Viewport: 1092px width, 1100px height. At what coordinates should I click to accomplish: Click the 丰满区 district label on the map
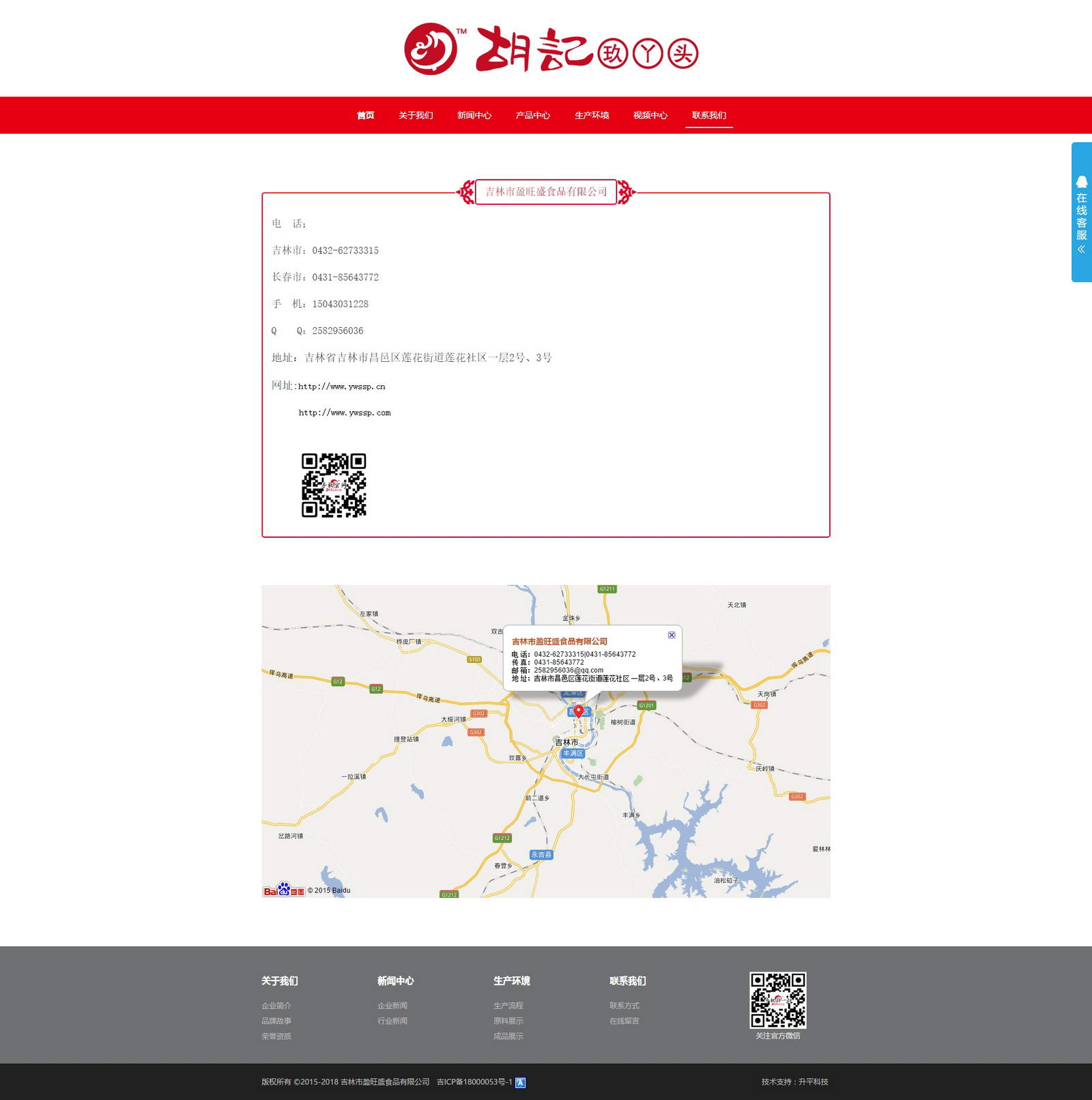pos(573,753)
